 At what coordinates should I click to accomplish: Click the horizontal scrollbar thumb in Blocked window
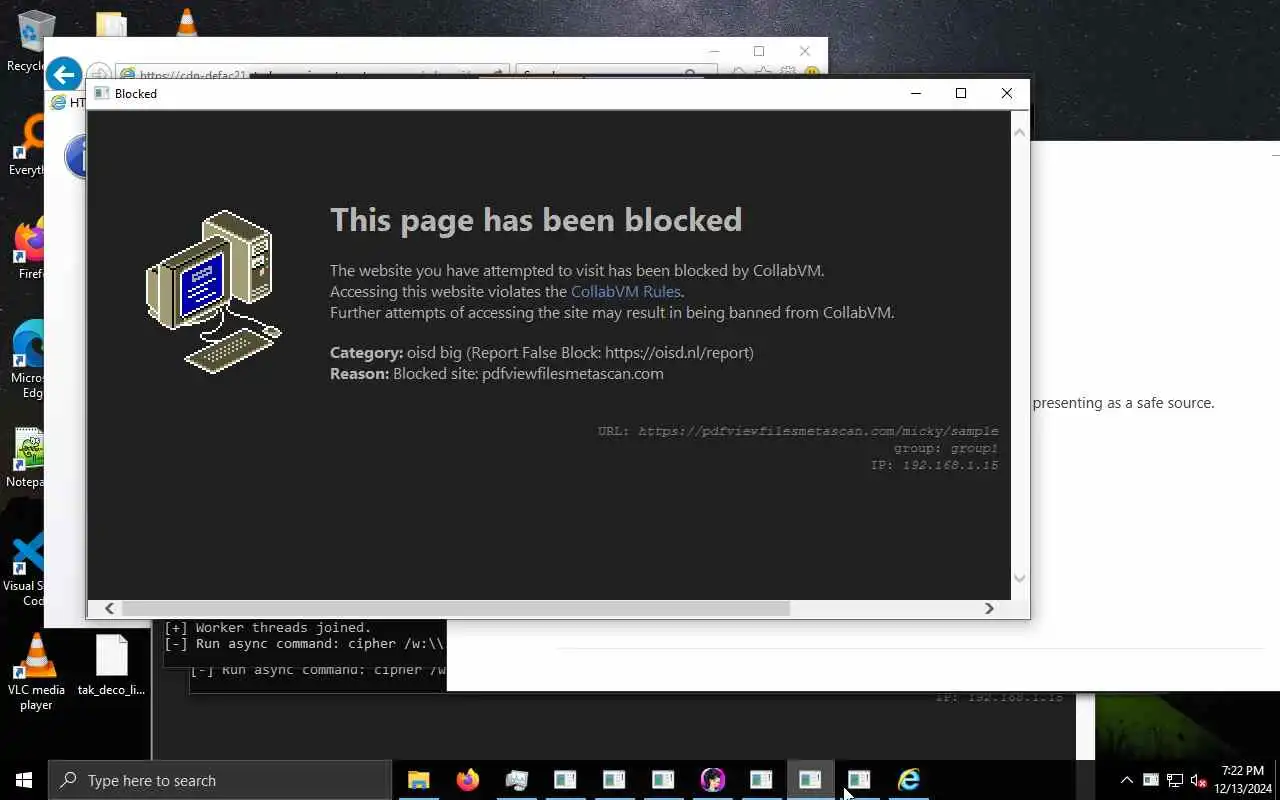[x=455, y=608]
